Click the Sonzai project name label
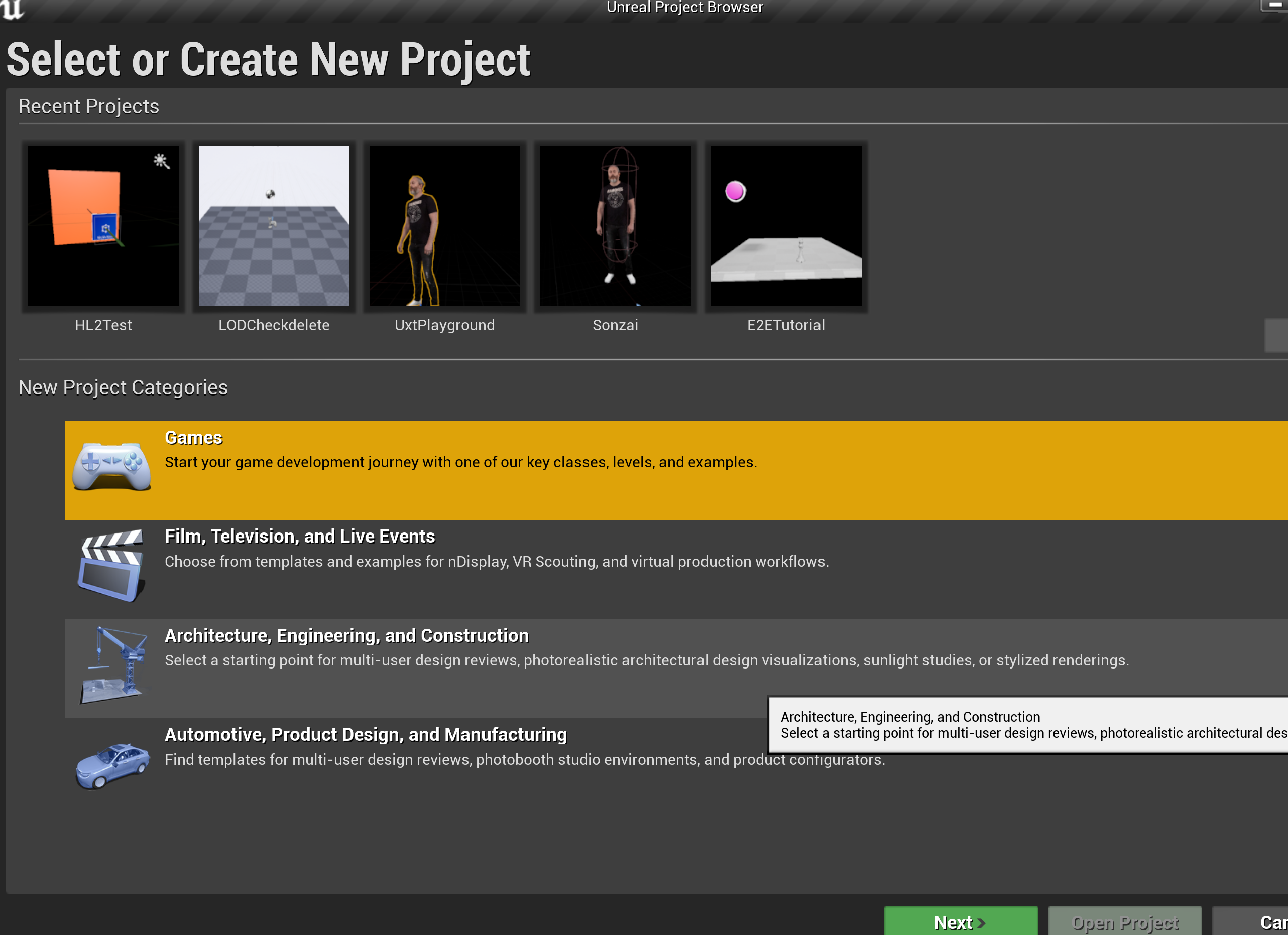Viewport: 1288px width, 935px height. pyautogui.click(x=616, y=325)
